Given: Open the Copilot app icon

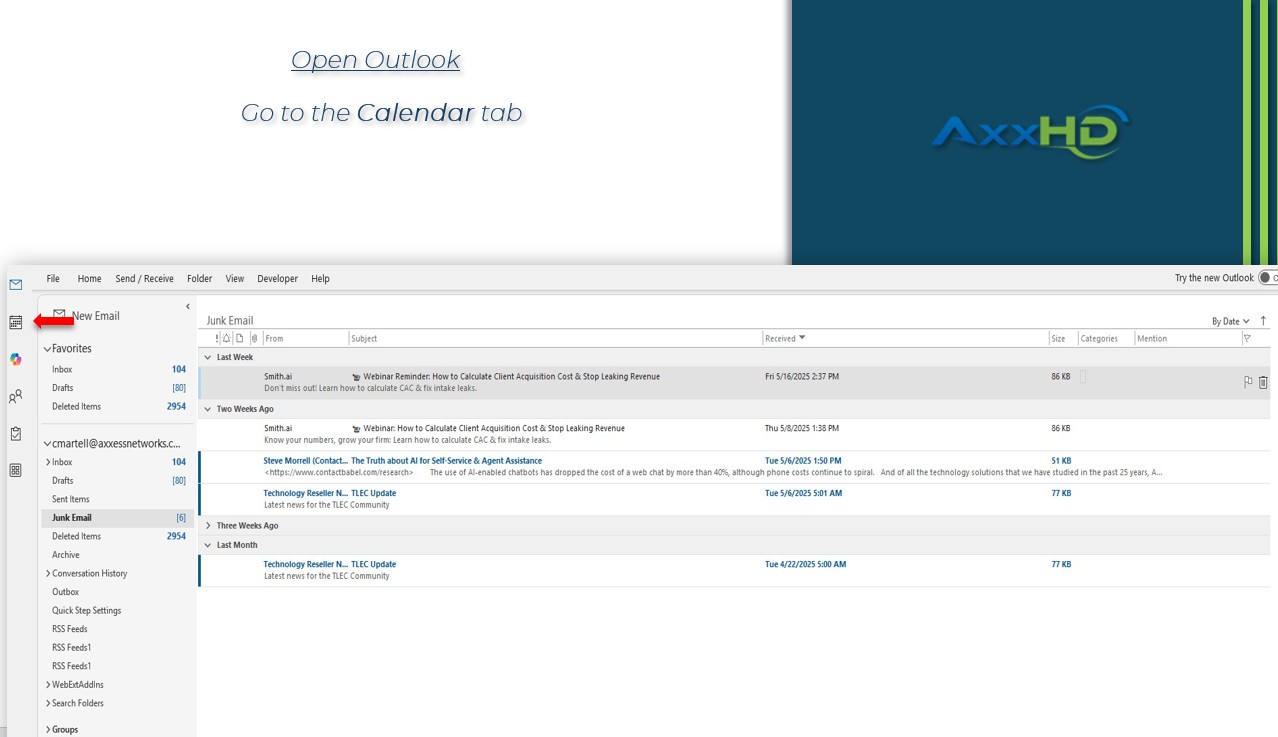Looking at the screenshot, I should [16, 359].
